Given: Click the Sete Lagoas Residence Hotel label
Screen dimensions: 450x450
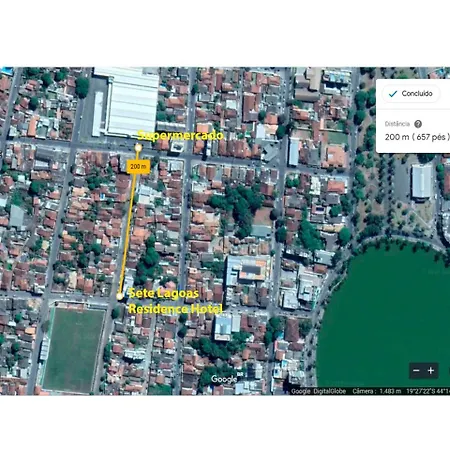Looking at the screenshot, I should point(175,301).
